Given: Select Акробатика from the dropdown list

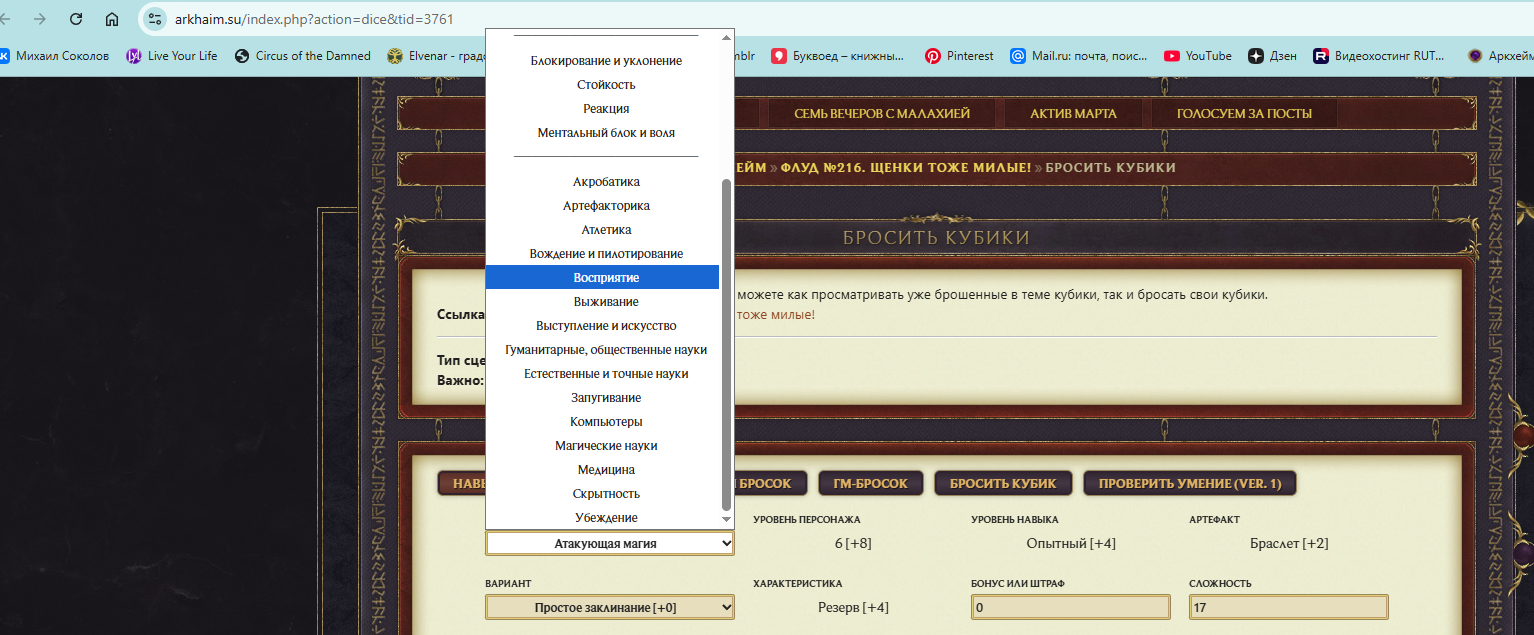Looking at the screenshot, I should coord(606,182).
